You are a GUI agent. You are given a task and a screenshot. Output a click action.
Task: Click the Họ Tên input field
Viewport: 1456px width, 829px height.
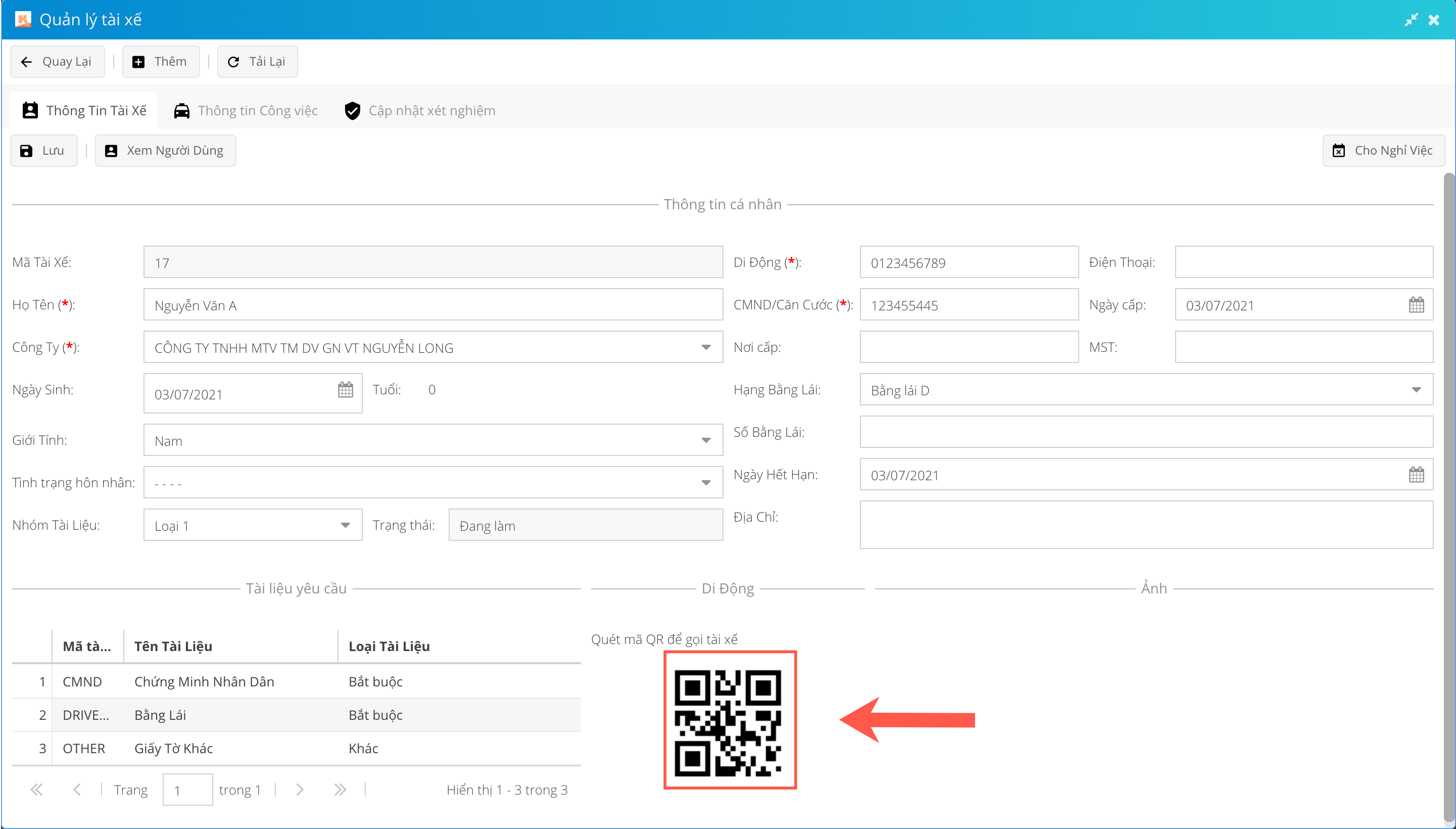click(x=432, y=305)
